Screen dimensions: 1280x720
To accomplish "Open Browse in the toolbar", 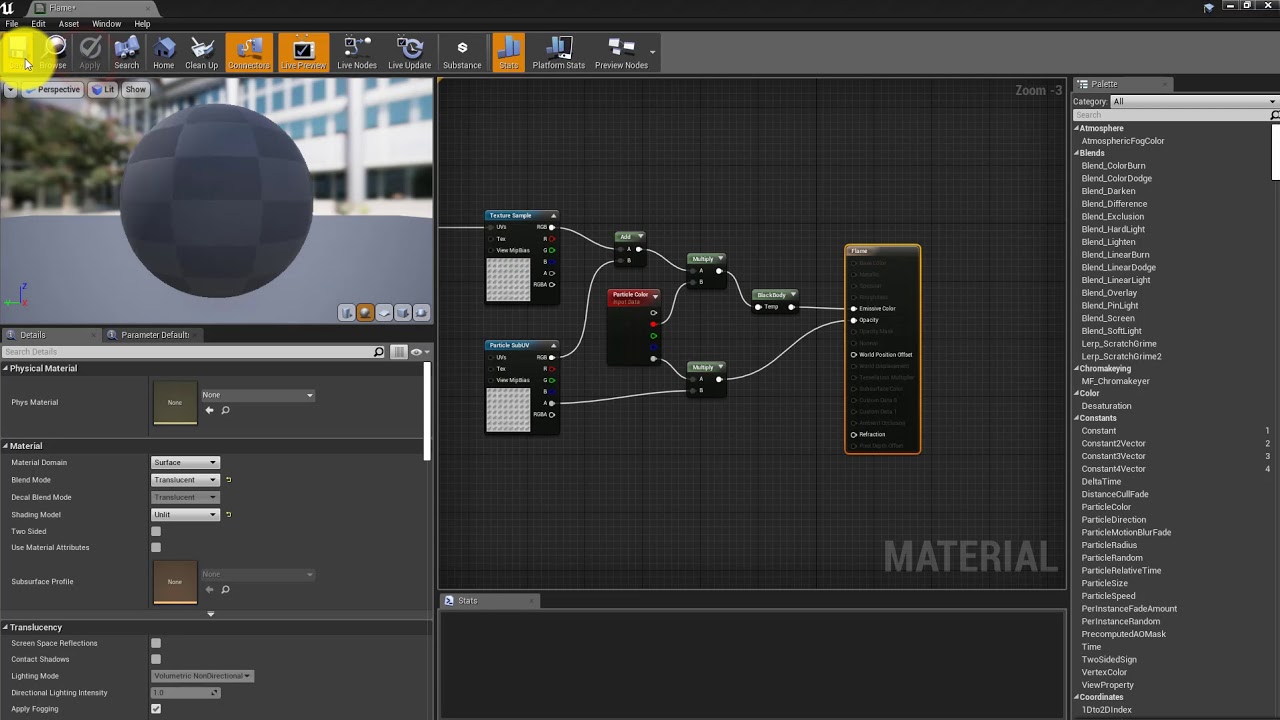I will pyautogui.click(x=54, y=53).
